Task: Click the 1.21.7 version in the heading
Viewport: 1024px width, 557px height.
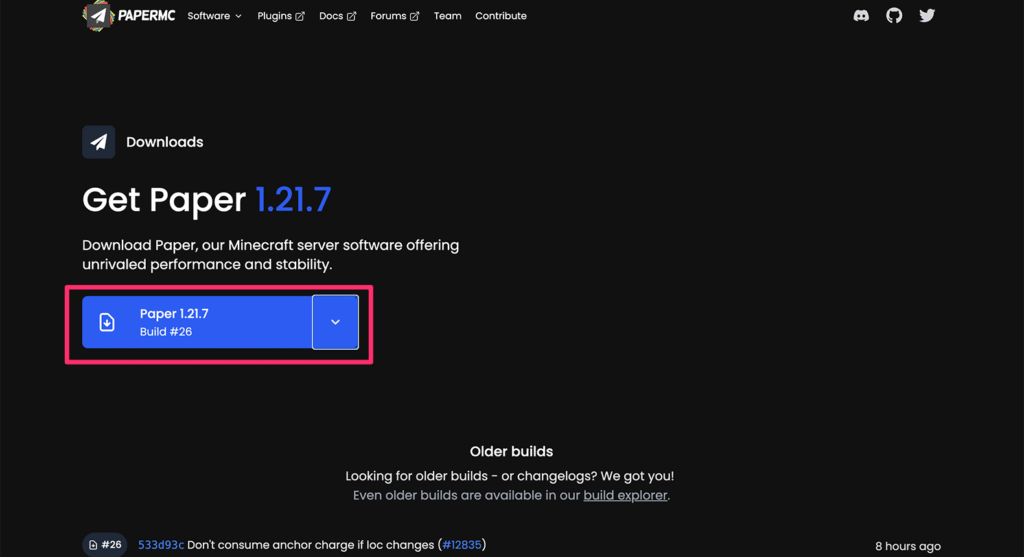Action: point(293,199)
